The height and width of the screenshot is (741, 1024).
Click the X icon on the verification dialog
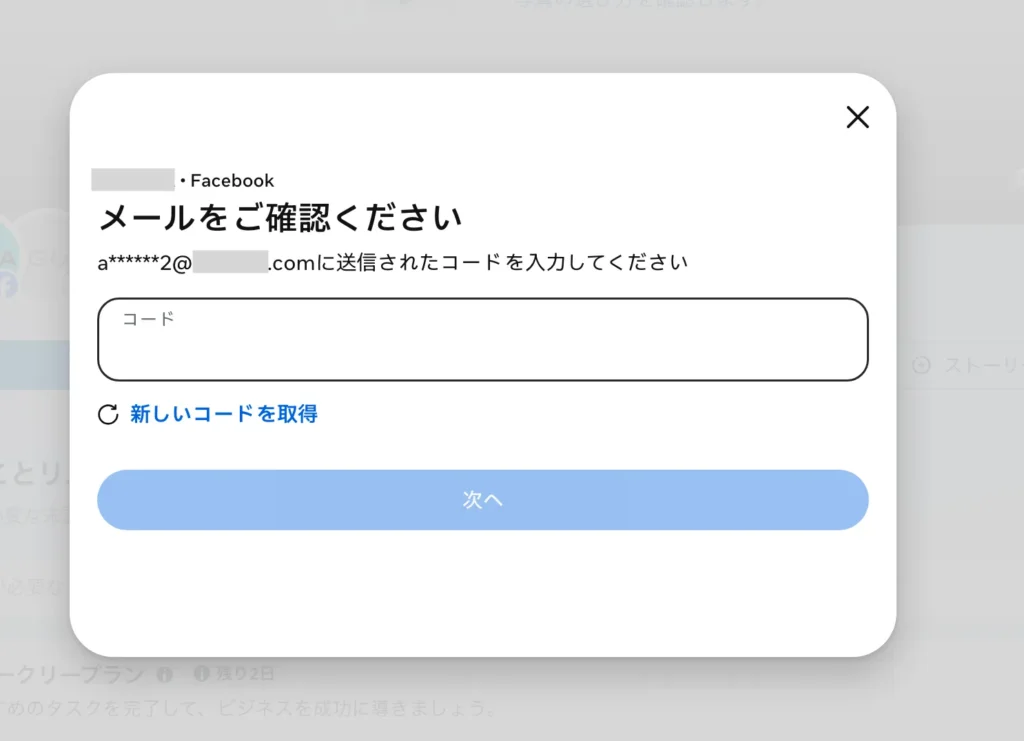(857, 117)
